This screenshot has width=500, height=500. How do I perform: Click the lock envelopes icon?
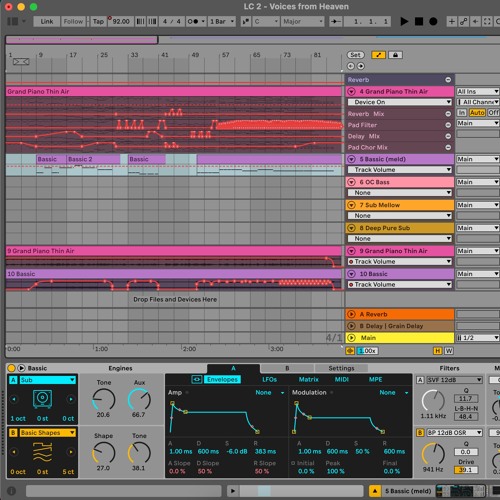(395, 55)
